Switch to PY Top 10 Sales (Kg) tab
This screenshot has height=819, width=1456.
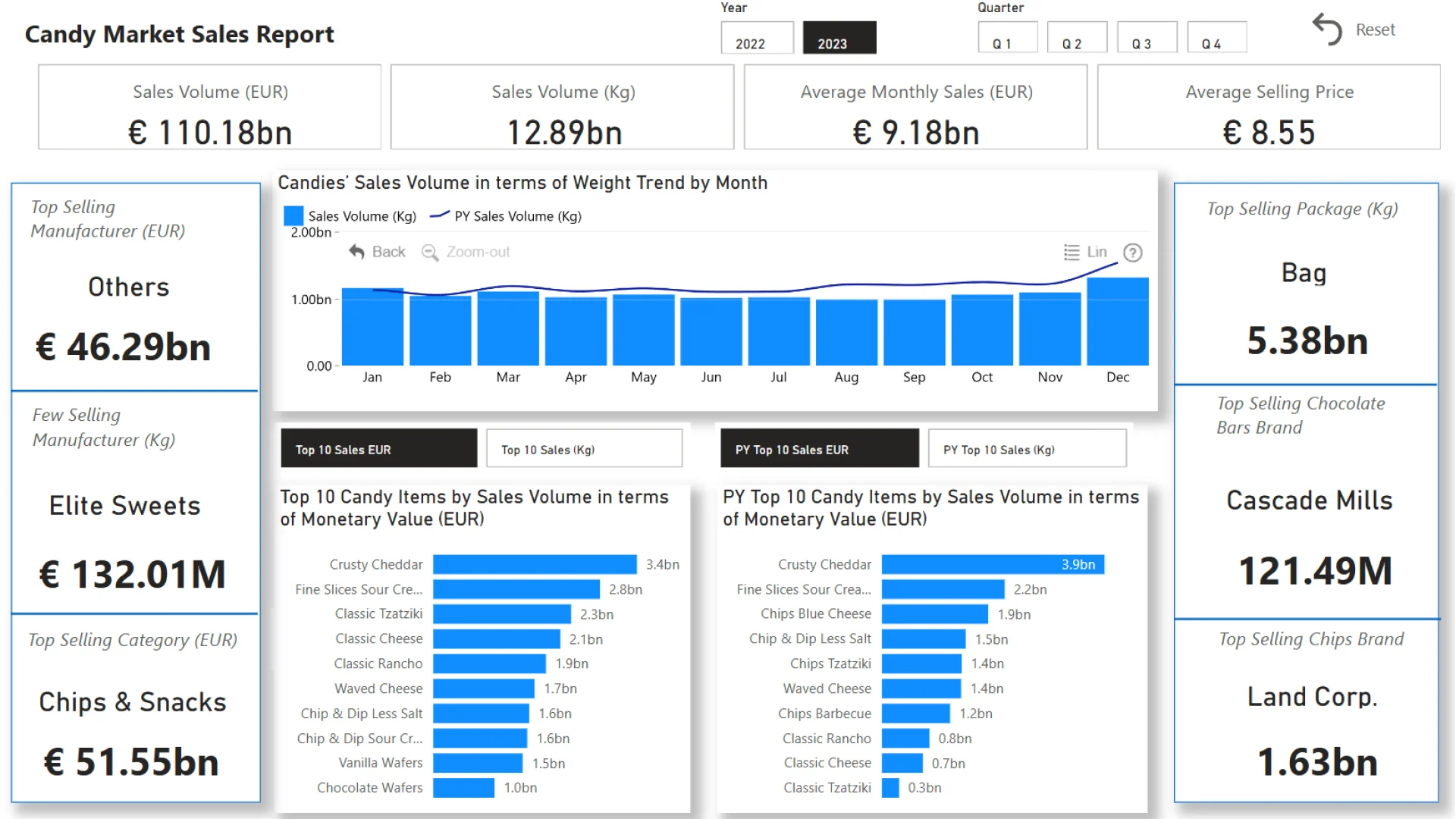click(x=1028, y=448)
